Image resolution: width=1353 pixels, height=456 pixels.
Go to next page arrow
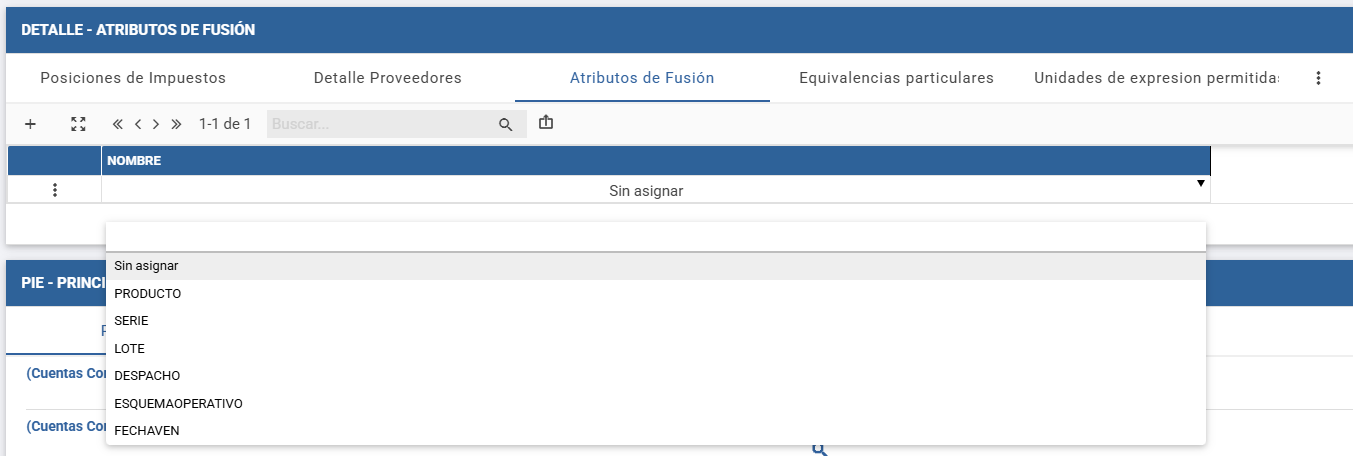(156, 124)
